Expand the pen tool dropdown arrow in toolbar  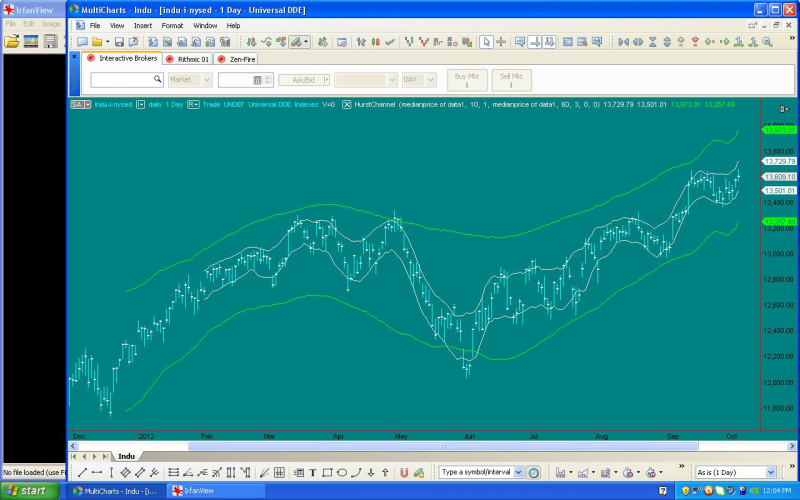pos(306,42)
